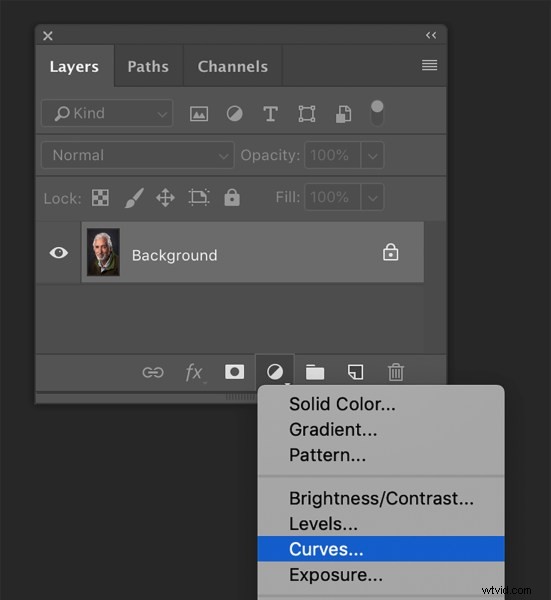Screen dimensions: 551x600
Task: Filter for type layers icon
Action: tap(270, 114)
